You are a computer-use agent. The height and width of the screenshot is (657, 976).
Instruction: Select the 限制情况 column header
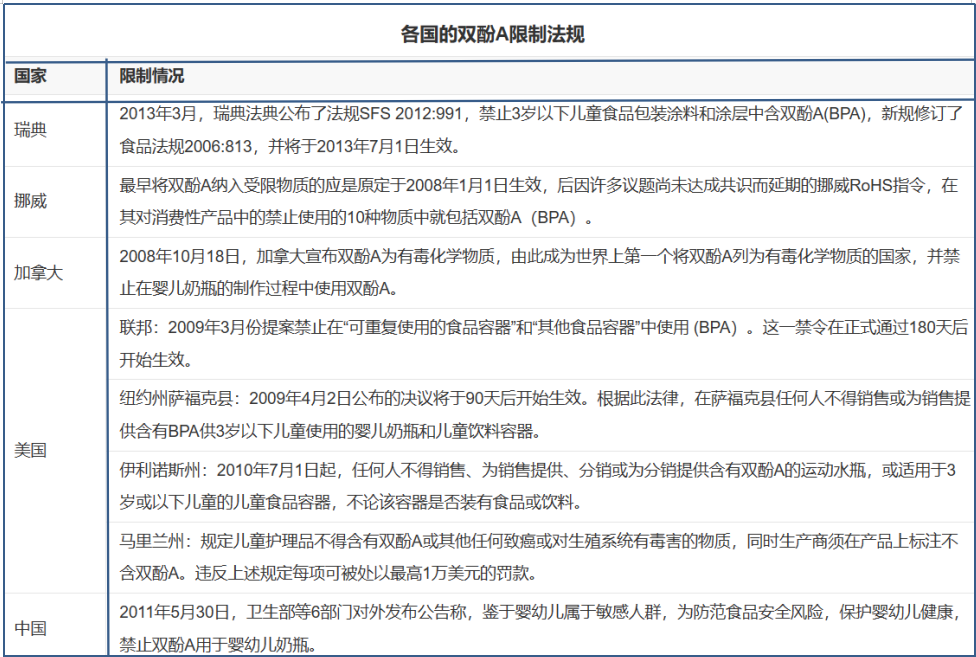[x=152, y=76]
